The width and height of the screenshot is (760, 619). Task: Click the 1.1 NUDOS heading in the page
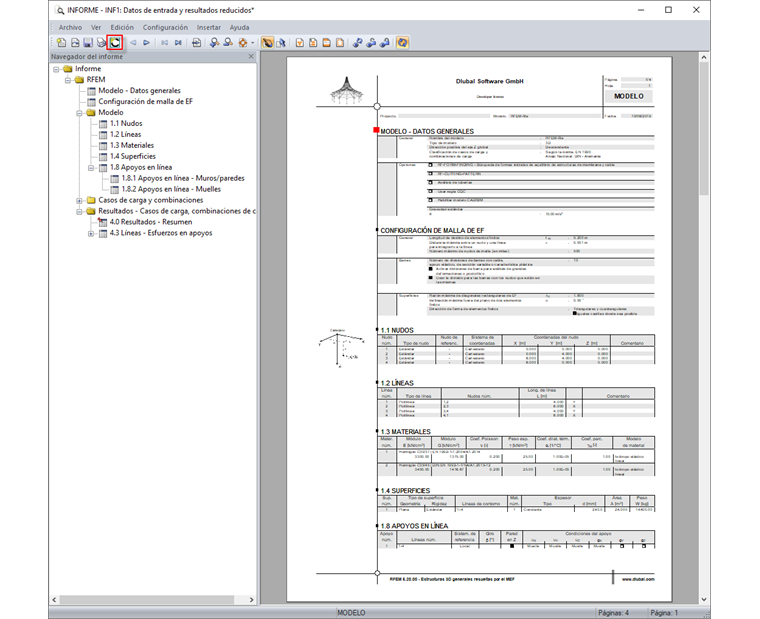(x=397, y=330)
